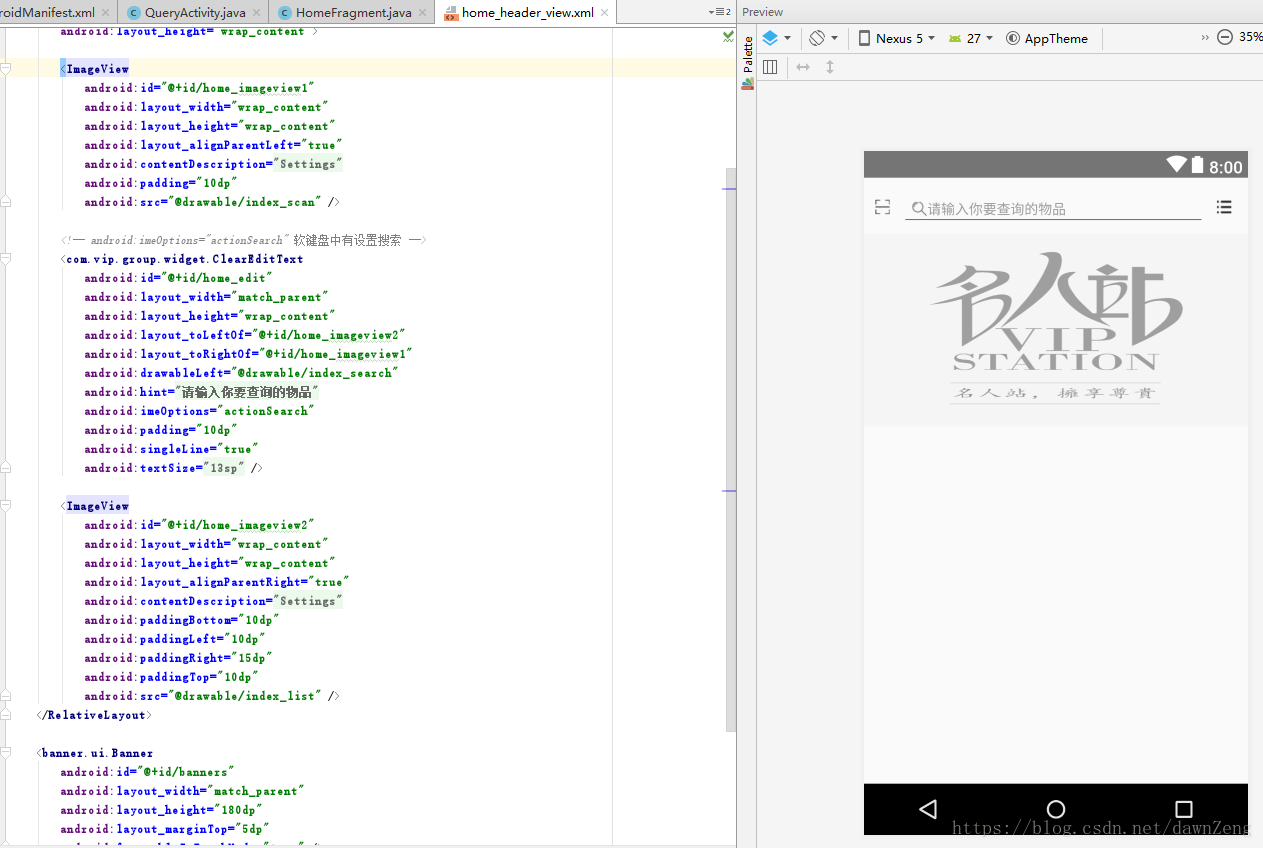Collapse the ClearEditText tag fold marker
The image size is (1263, 848).
point(6,259)
